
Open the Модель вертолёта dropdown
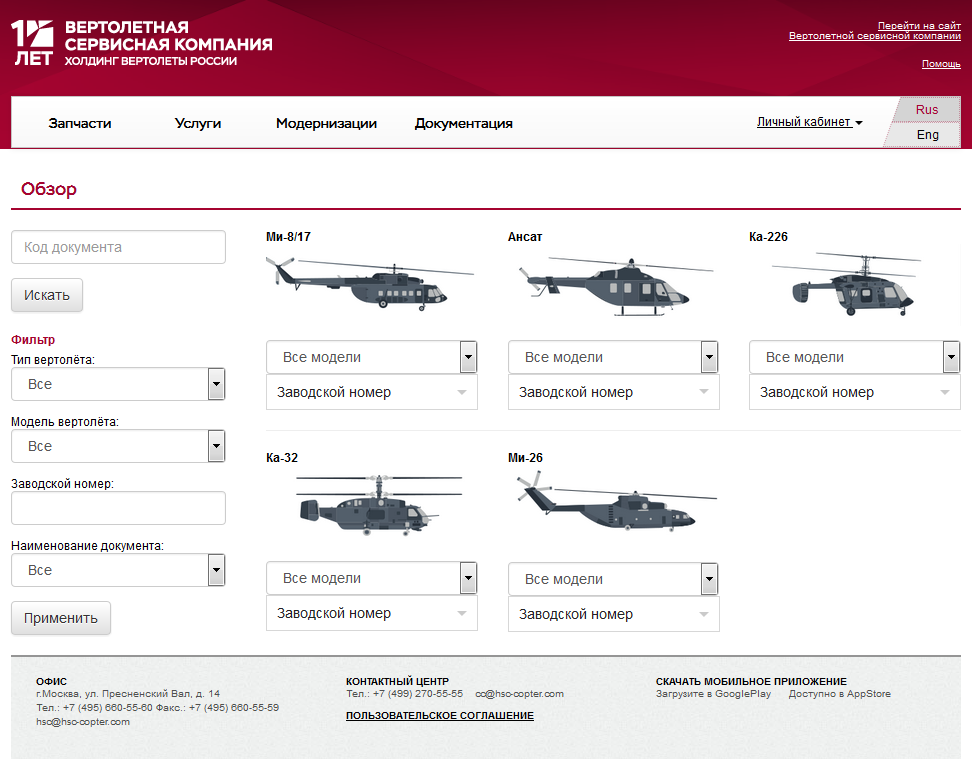tap(118, 446)
